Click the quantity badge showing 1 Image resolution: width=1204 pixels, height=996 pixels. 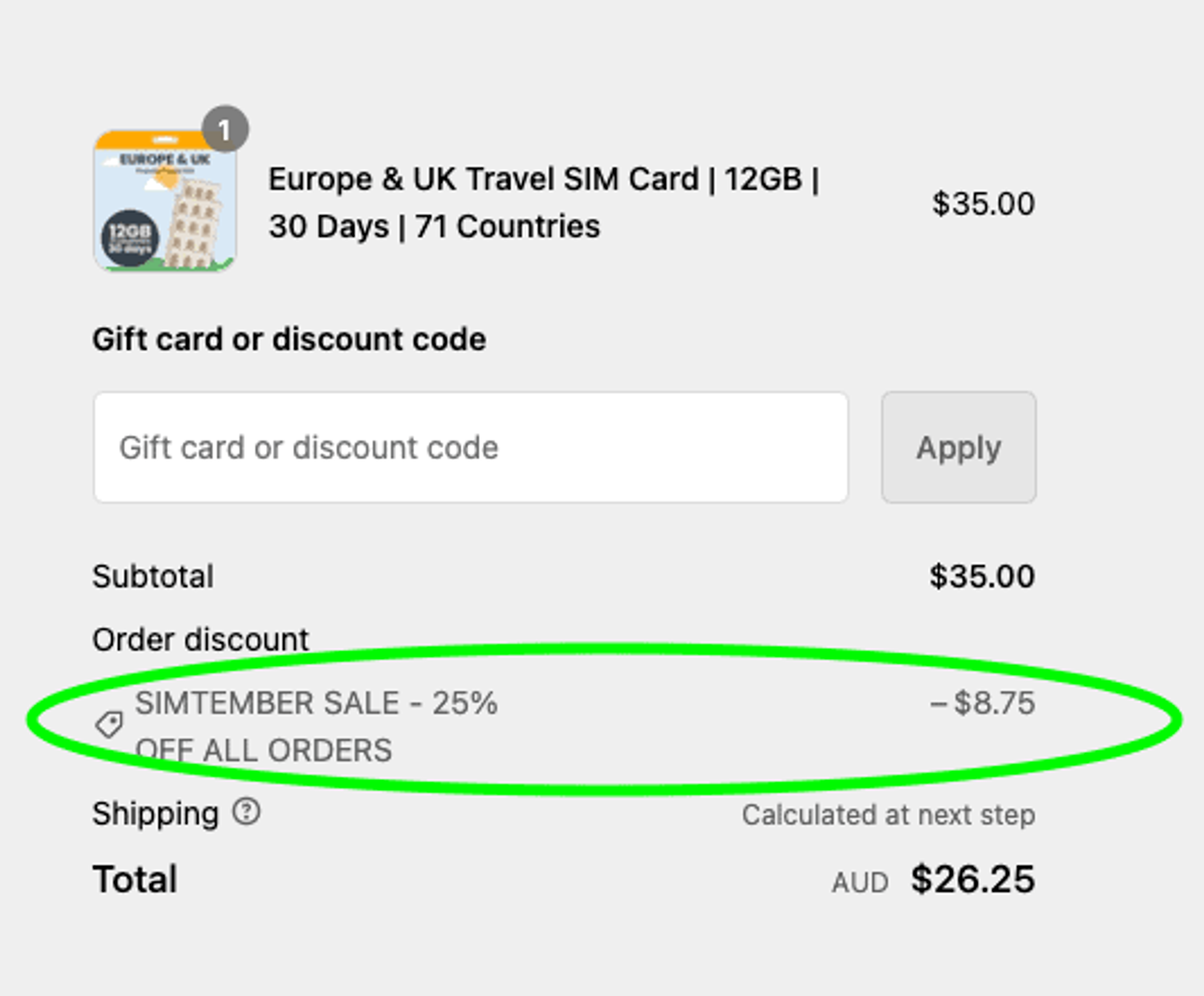pos(225,129)
